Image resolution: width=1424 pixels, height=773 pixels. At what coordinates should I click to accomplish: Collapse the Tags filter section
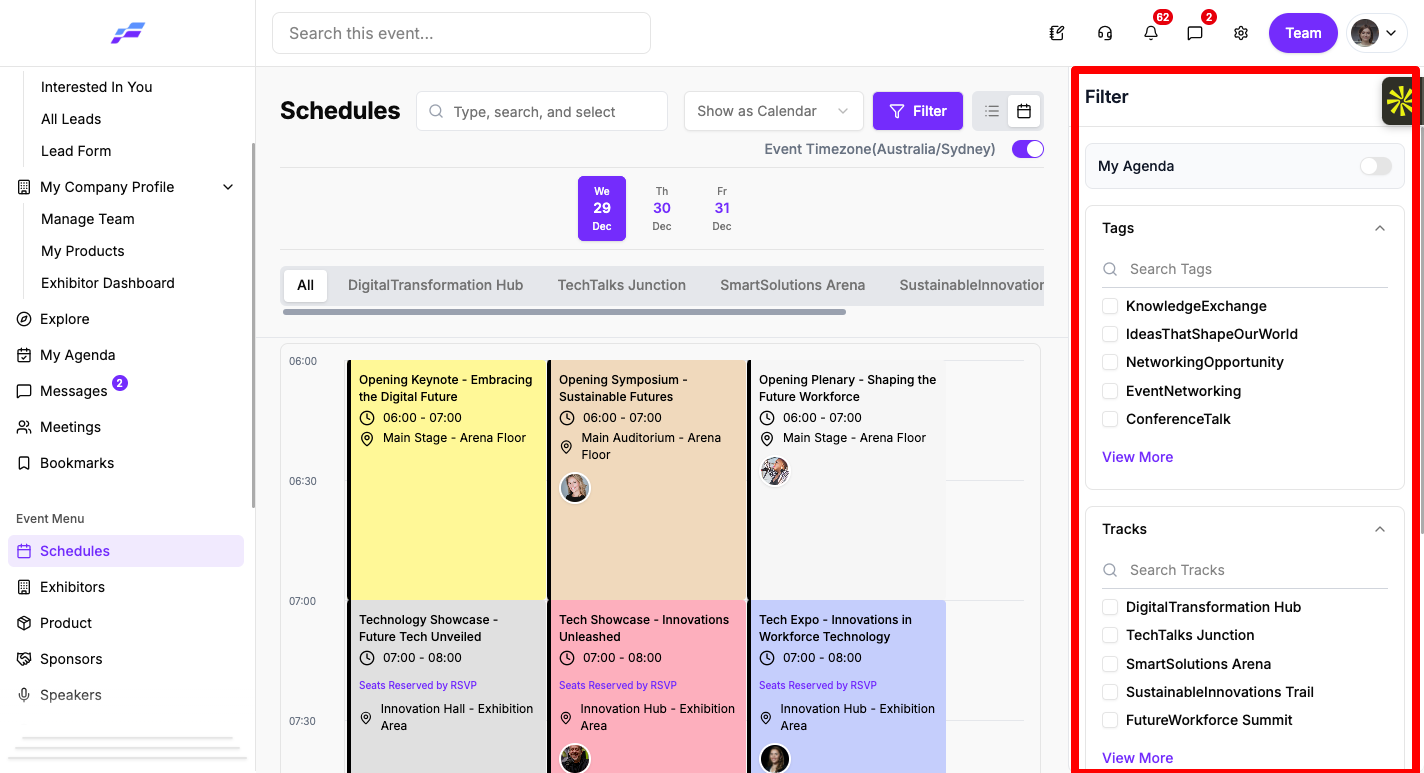coord(1380,228)
